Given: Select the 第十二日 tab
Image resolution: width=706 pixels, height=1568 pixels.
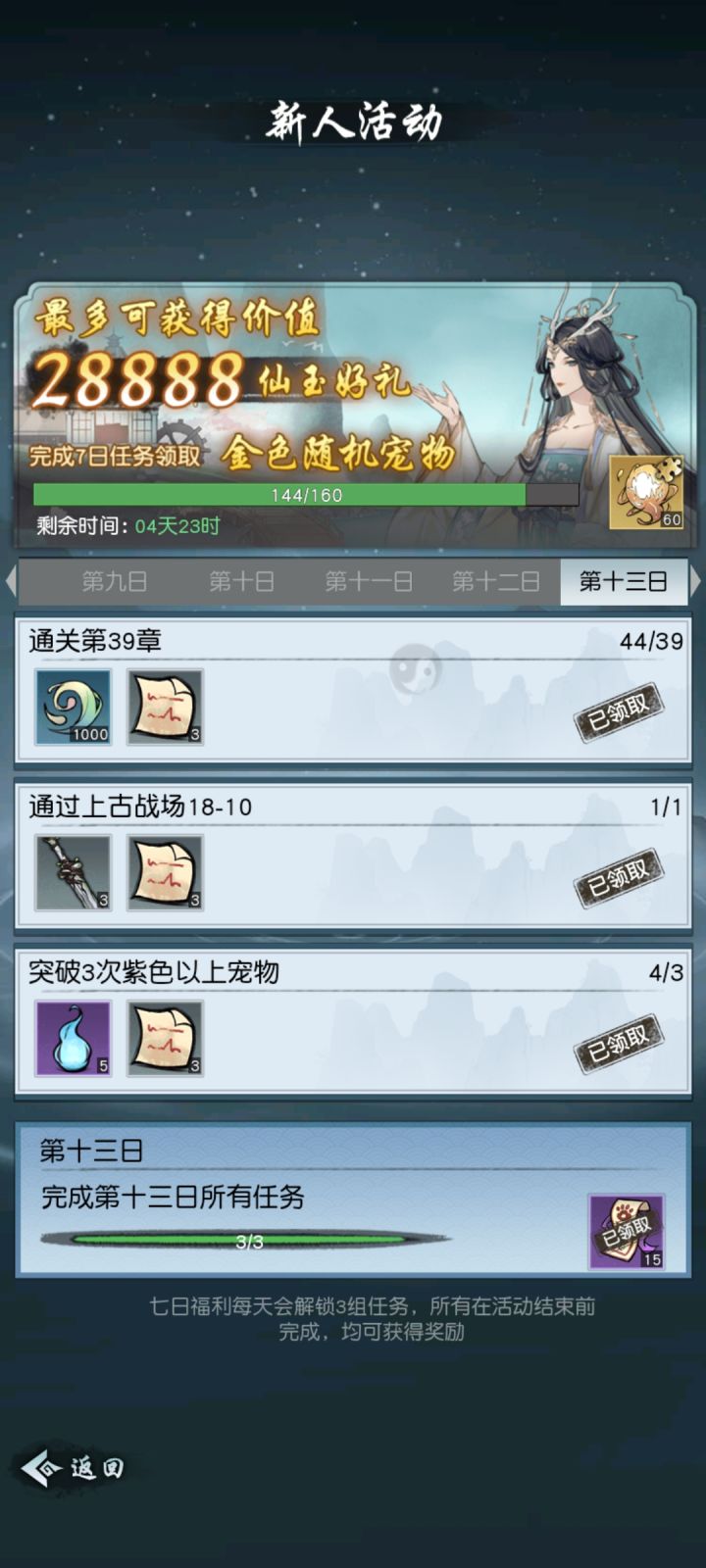Looking at the screenshot, I should (x=496, y=581).
